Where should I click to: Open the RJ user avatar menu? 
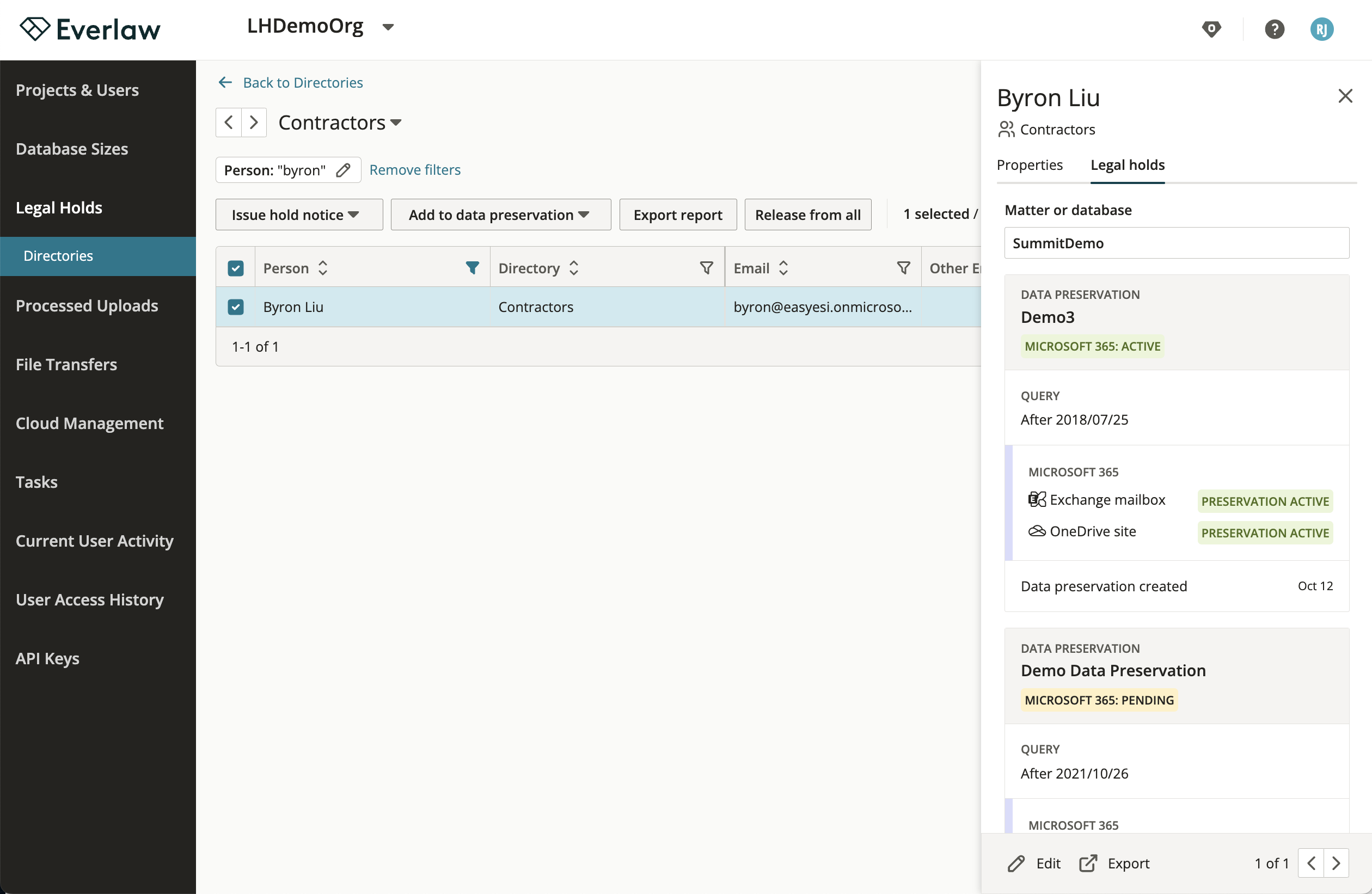coord(1321,29)
